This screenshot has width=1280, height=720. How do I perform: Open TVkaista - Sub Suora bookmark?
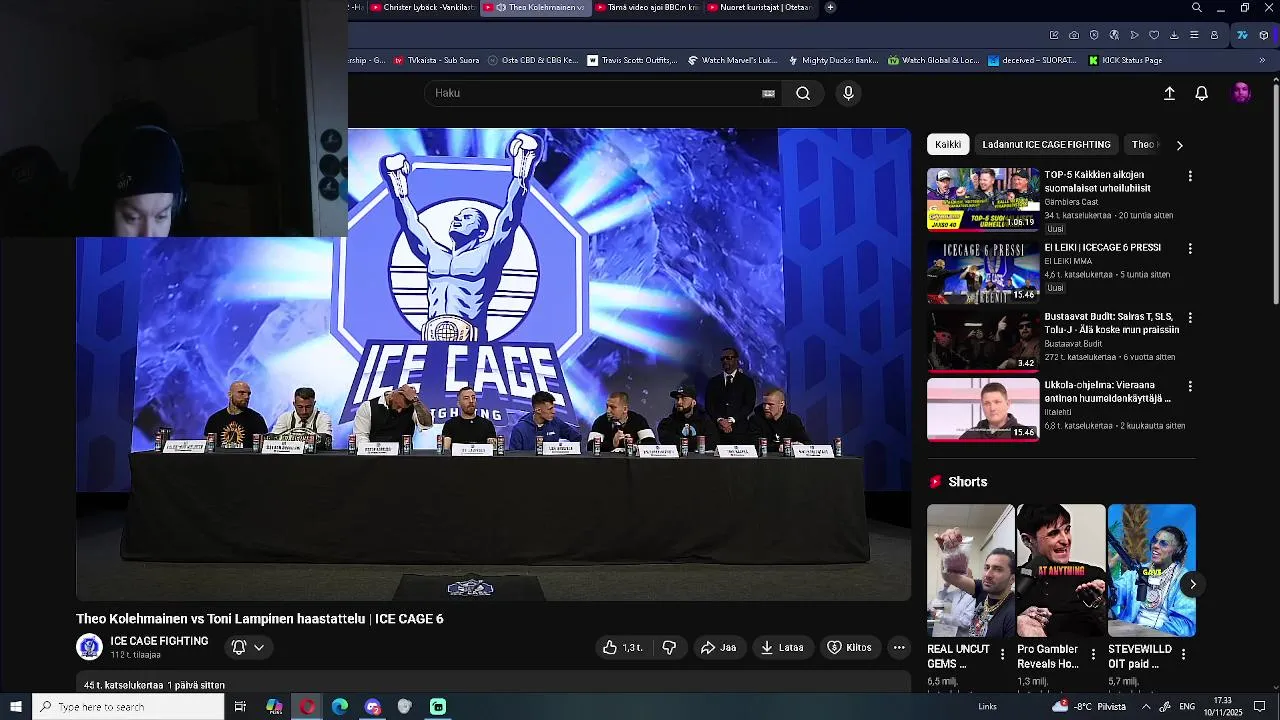coord(436,60)
